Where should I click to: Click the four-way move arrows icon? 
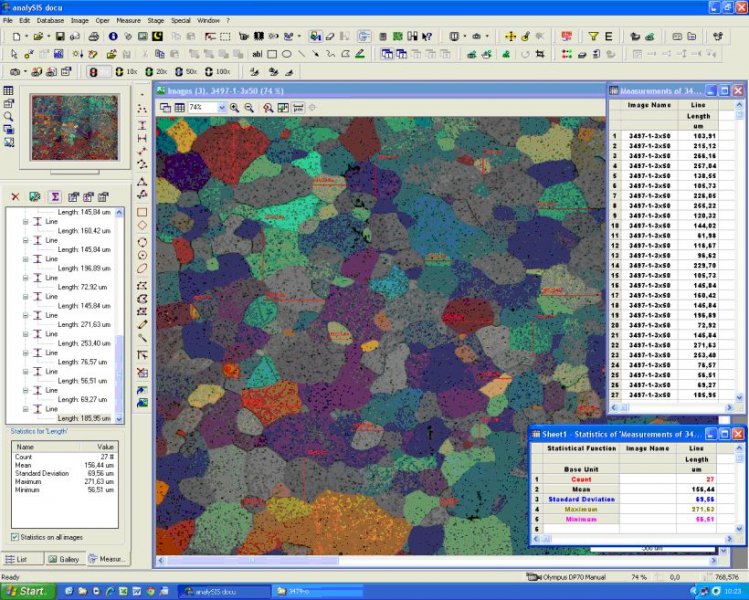coord(510,36)
